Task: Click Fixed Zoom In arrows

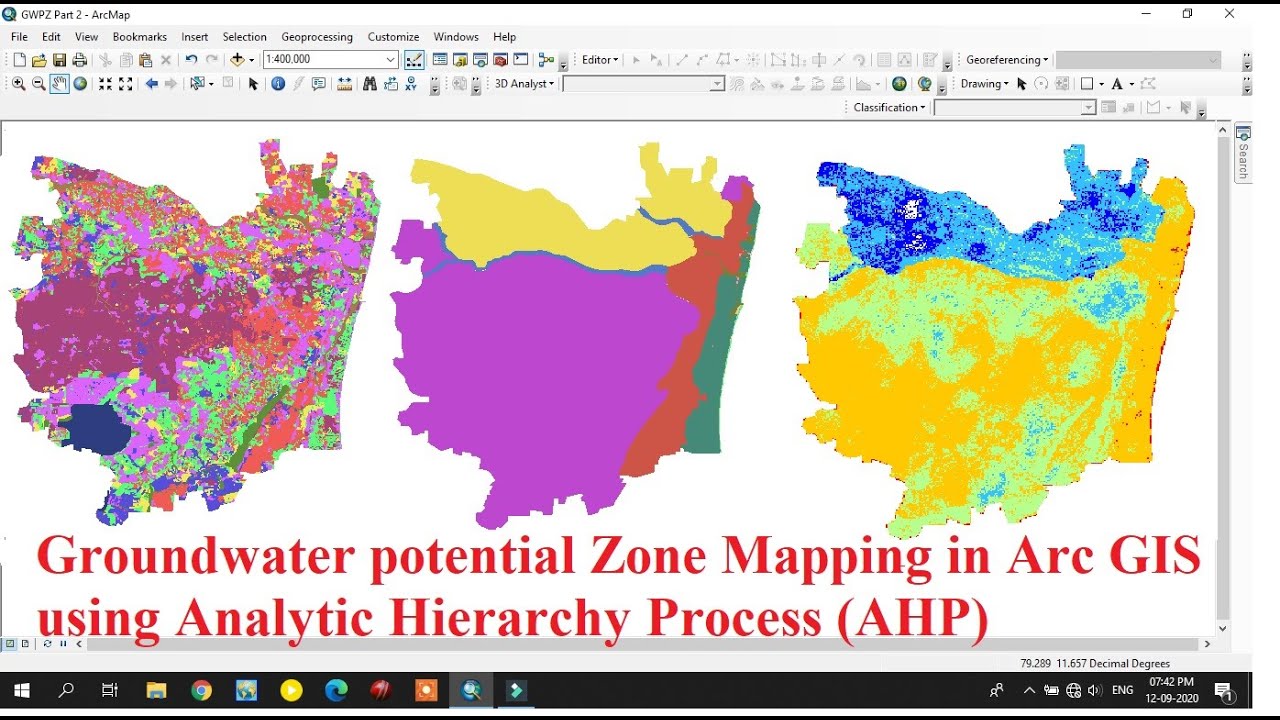Action: (105, 84)
